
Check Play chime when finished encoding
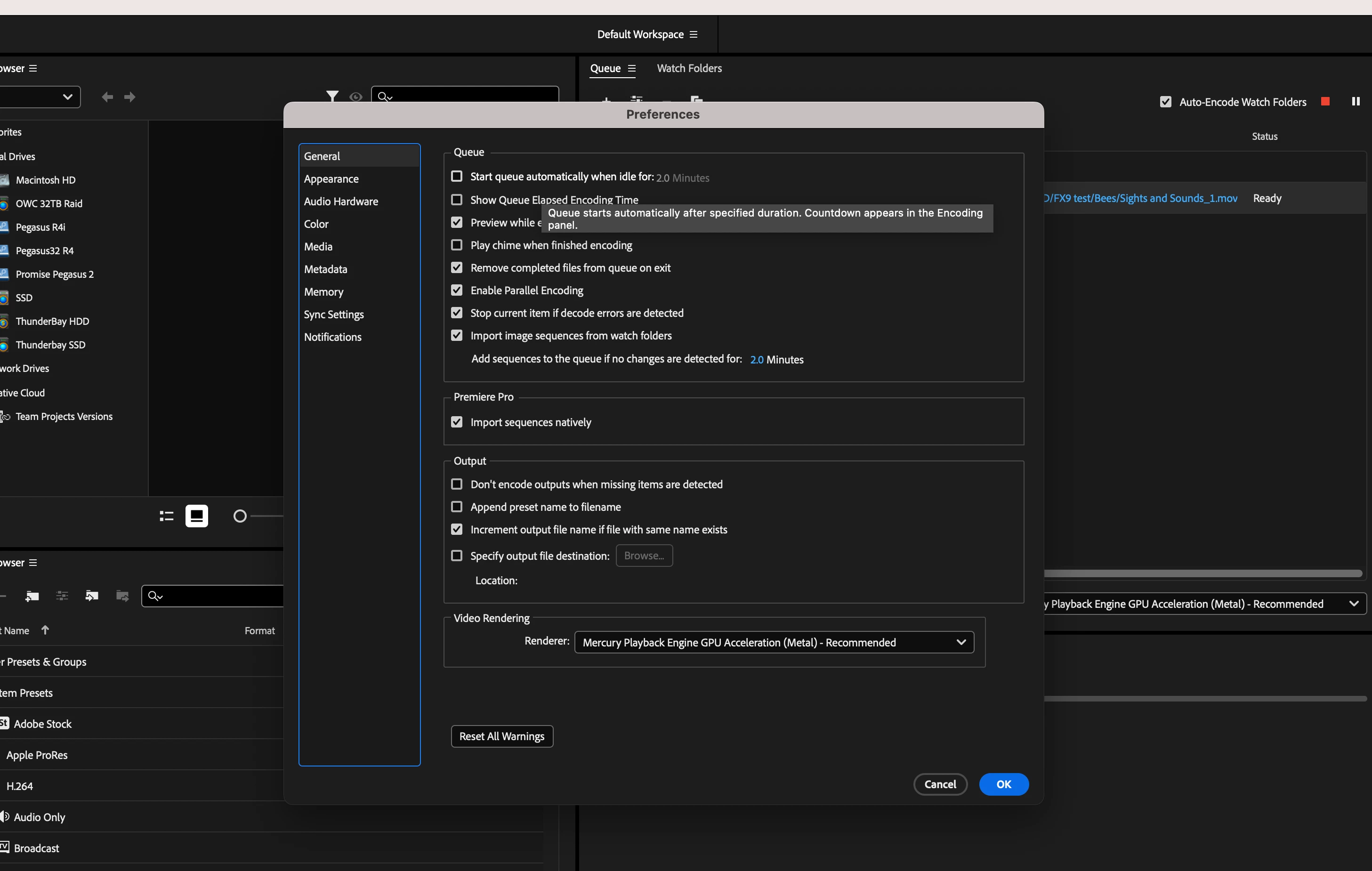[x=456, y=245]
